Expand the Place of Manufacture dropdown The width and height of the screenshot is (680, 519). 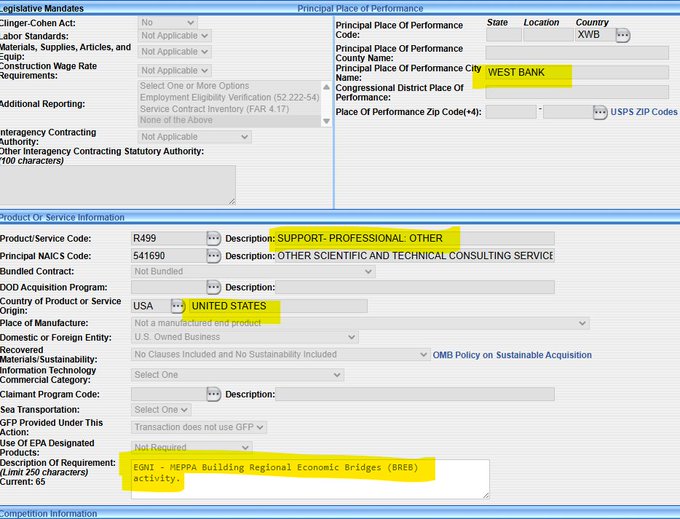(x=360, y=323)
